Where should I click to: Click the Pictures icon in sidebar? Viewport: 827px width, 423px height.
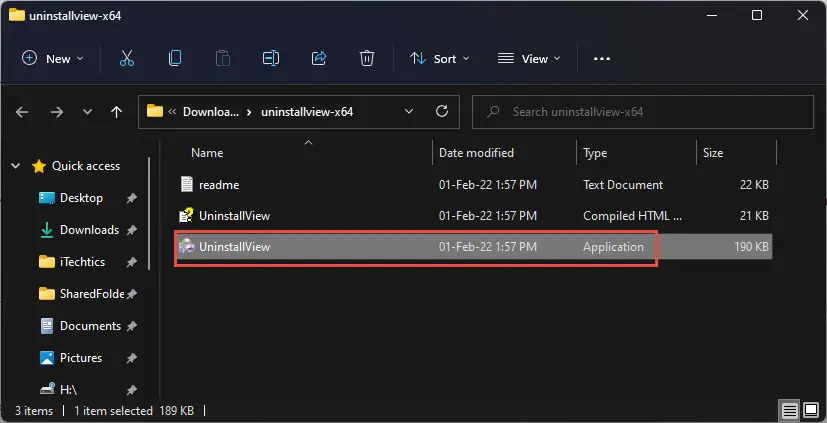pyautogui.click(x=46, y=358)
